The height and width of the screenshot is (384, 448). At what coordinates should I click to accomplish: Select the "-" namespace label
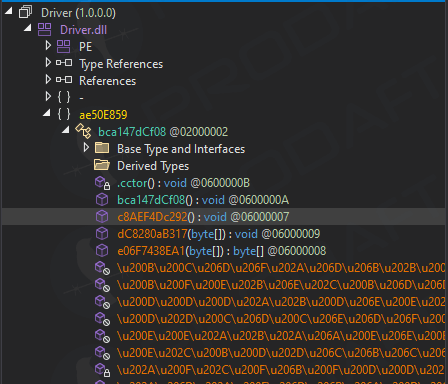click(81, 98)
